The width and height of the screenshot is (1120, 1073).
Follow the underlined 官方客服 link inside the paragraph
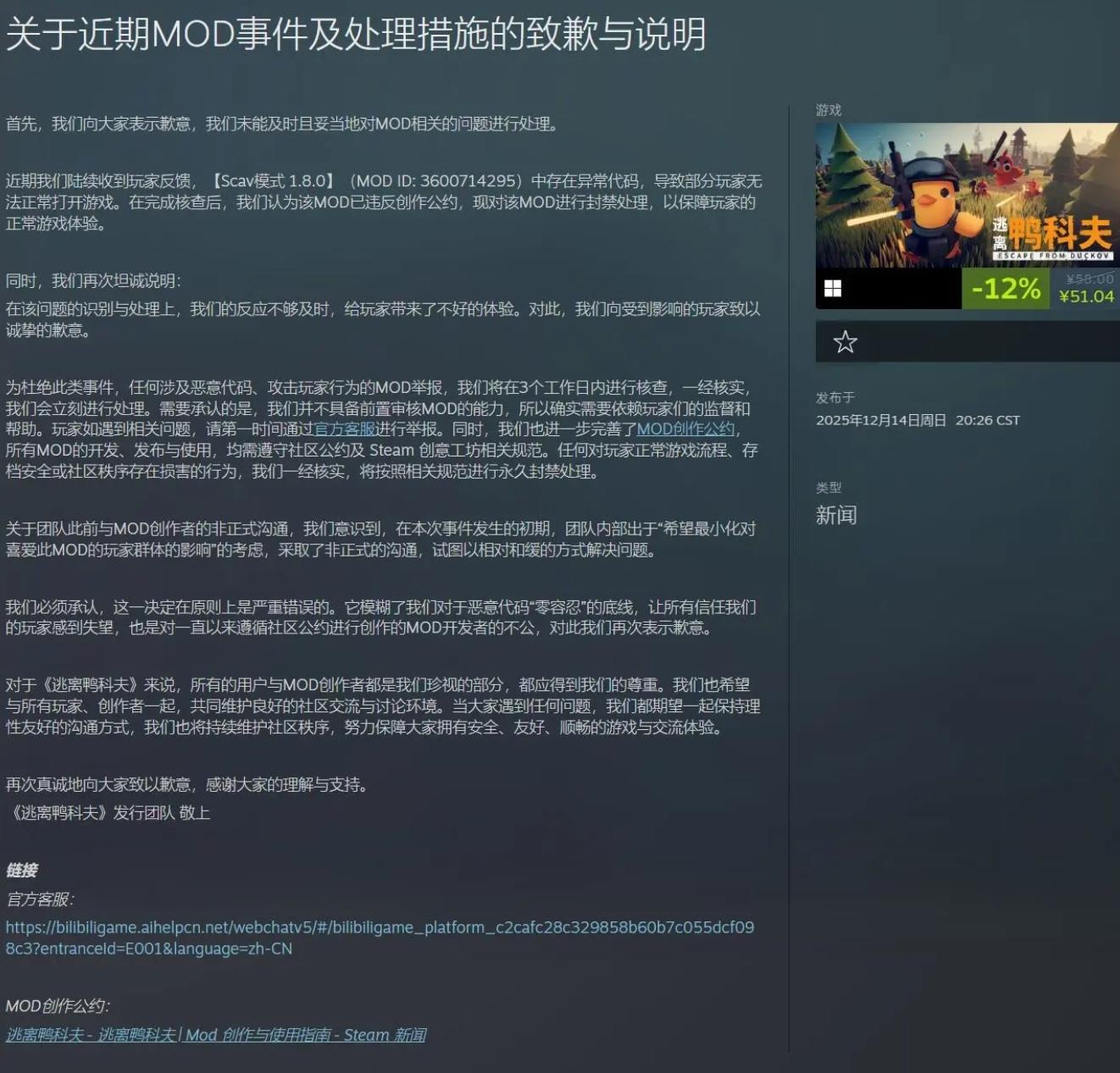click(x=345, y=429)
